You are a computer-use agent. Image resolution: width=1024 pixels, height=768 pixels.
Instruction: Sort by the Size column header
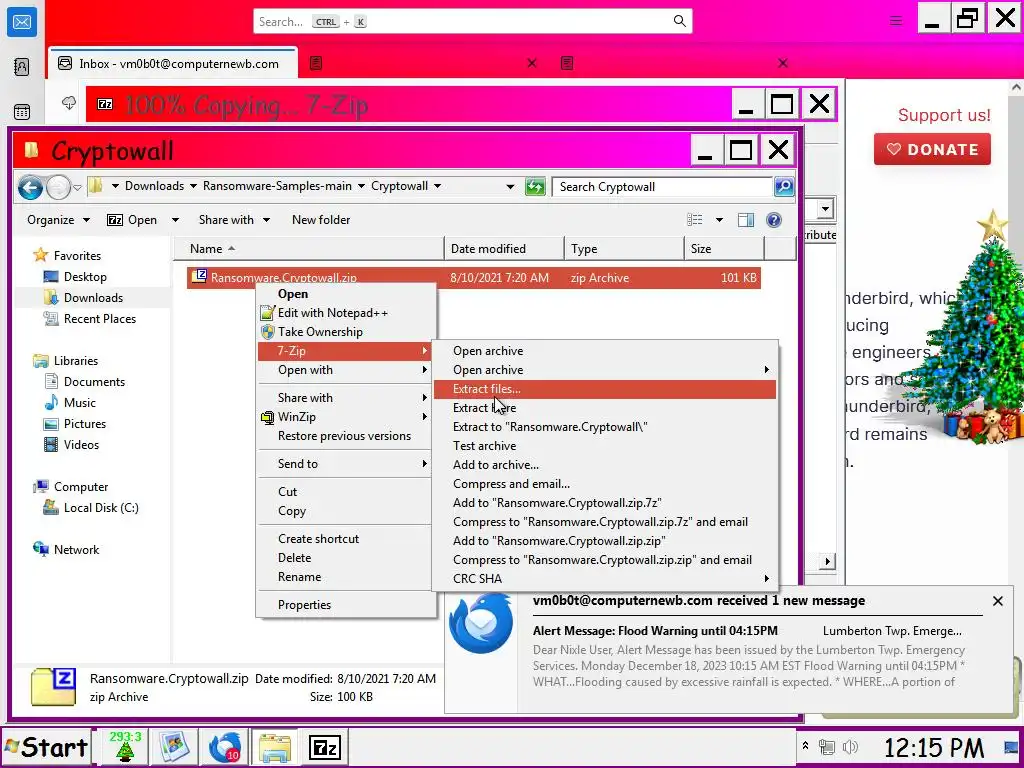[724, 249]
